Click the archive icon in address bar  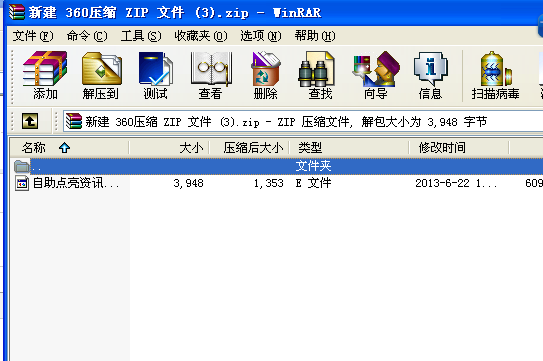[x=74, y=121]
